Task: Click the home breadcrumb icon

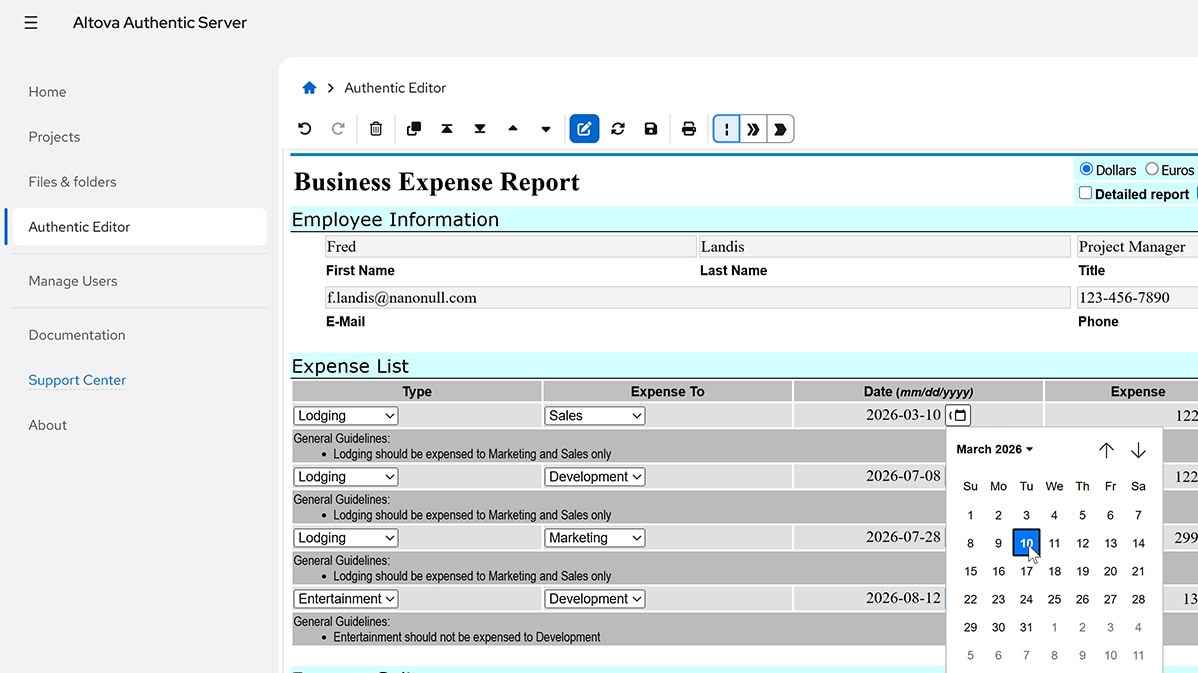Action: coord(309,88)
